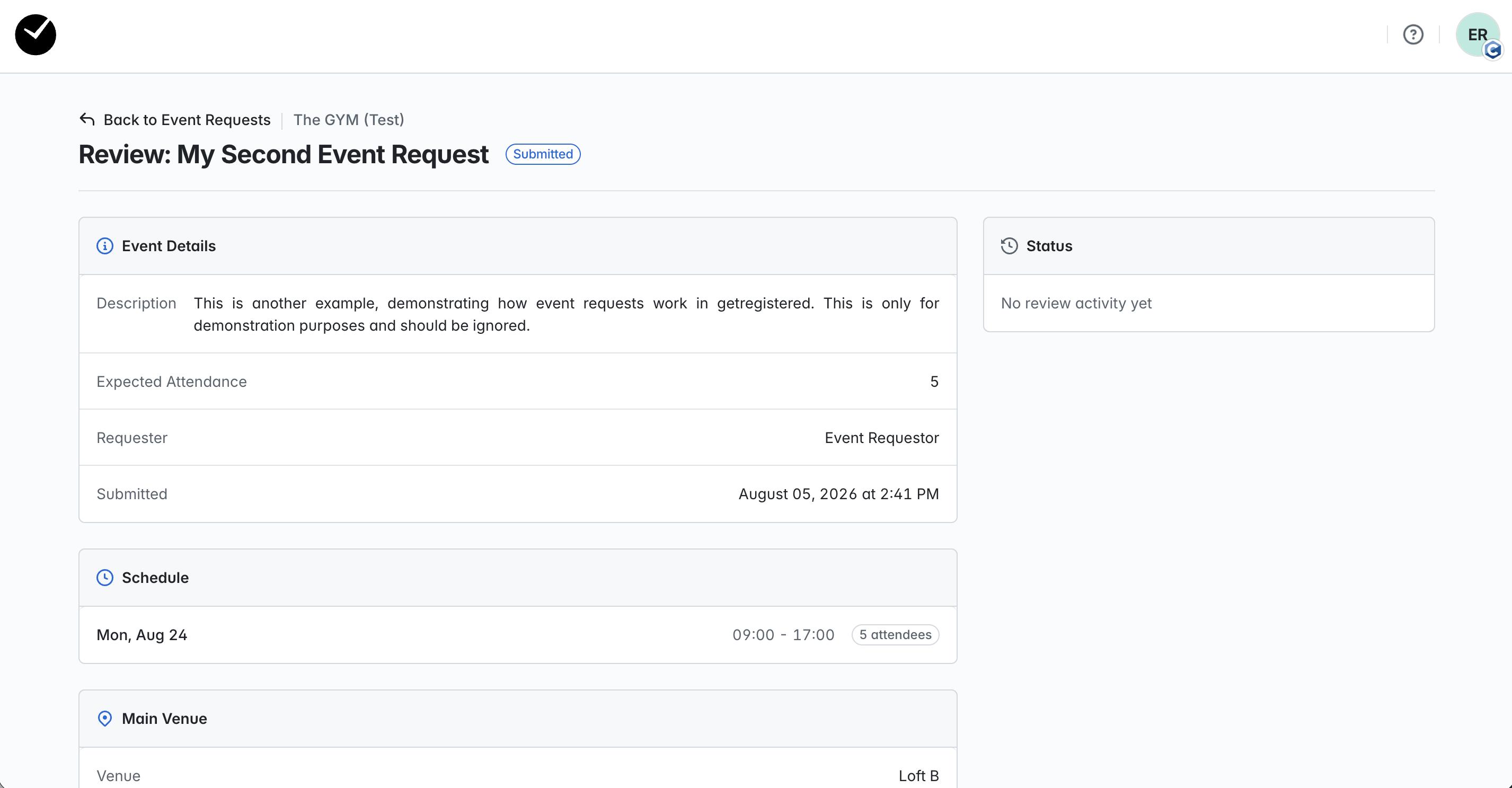Viewport: 1512px width, 788px height.
Task: Click the 5 attendees badge
Action: point(896,635)
